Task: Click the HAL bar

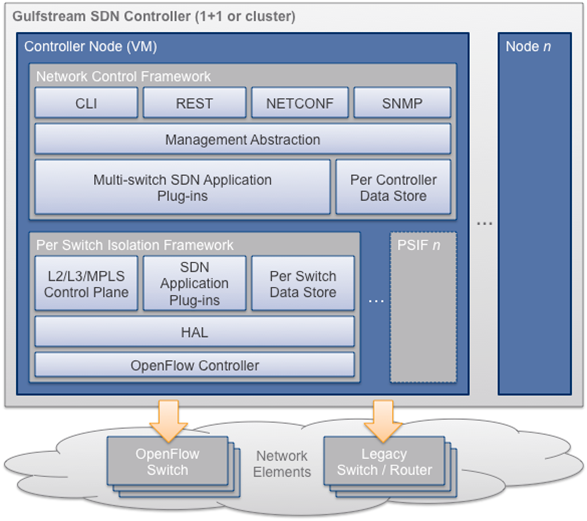Action: [x=194, y=332]
